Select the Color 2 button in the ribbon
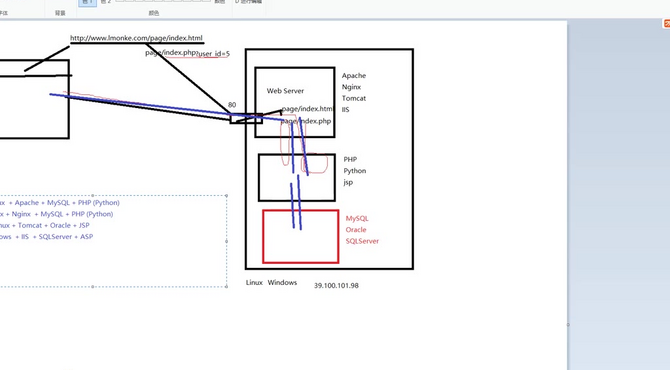The height and width of the screenshot is (370, 670). click(x=106, y=2)
